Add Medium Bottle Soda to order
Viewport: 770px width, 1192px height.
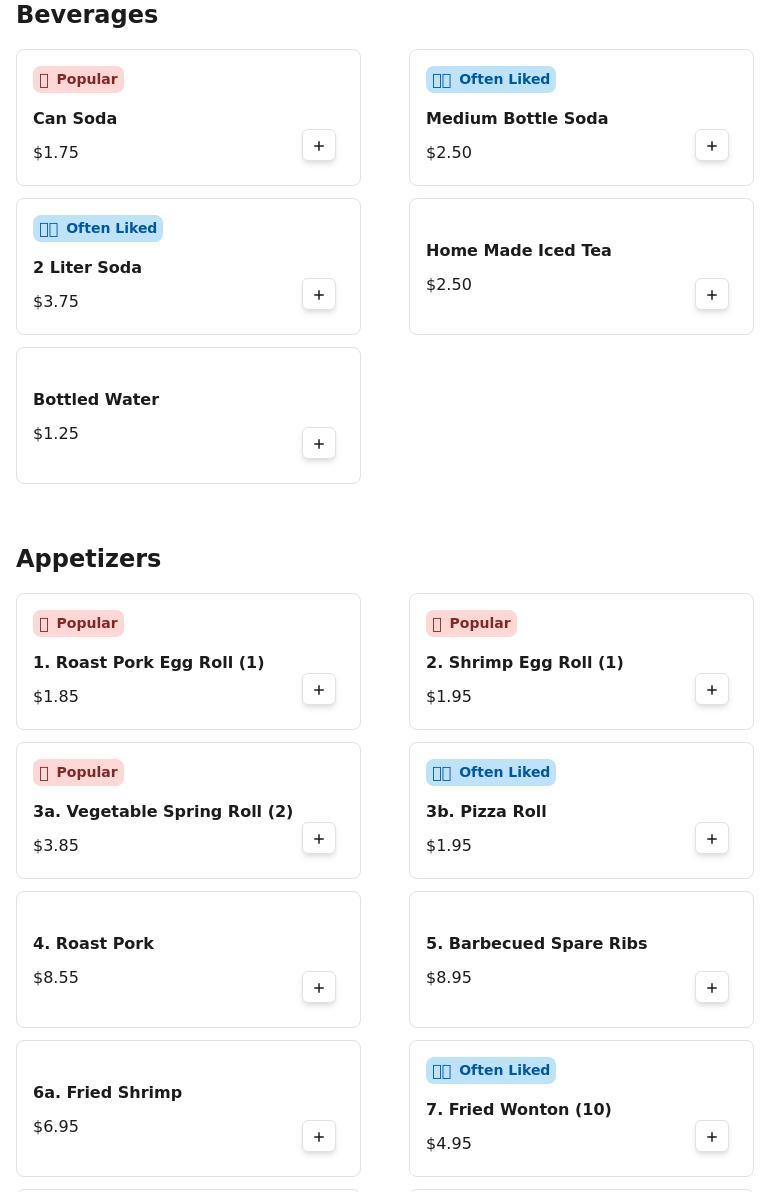click(712, 146)
